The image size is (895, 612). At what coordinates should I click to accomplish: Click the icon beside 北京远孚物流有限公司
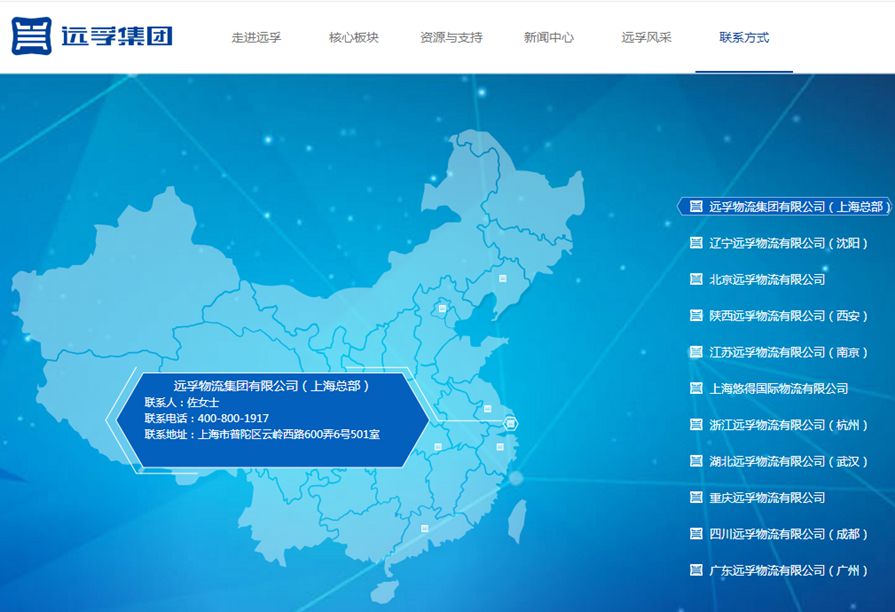coord(696,279)
